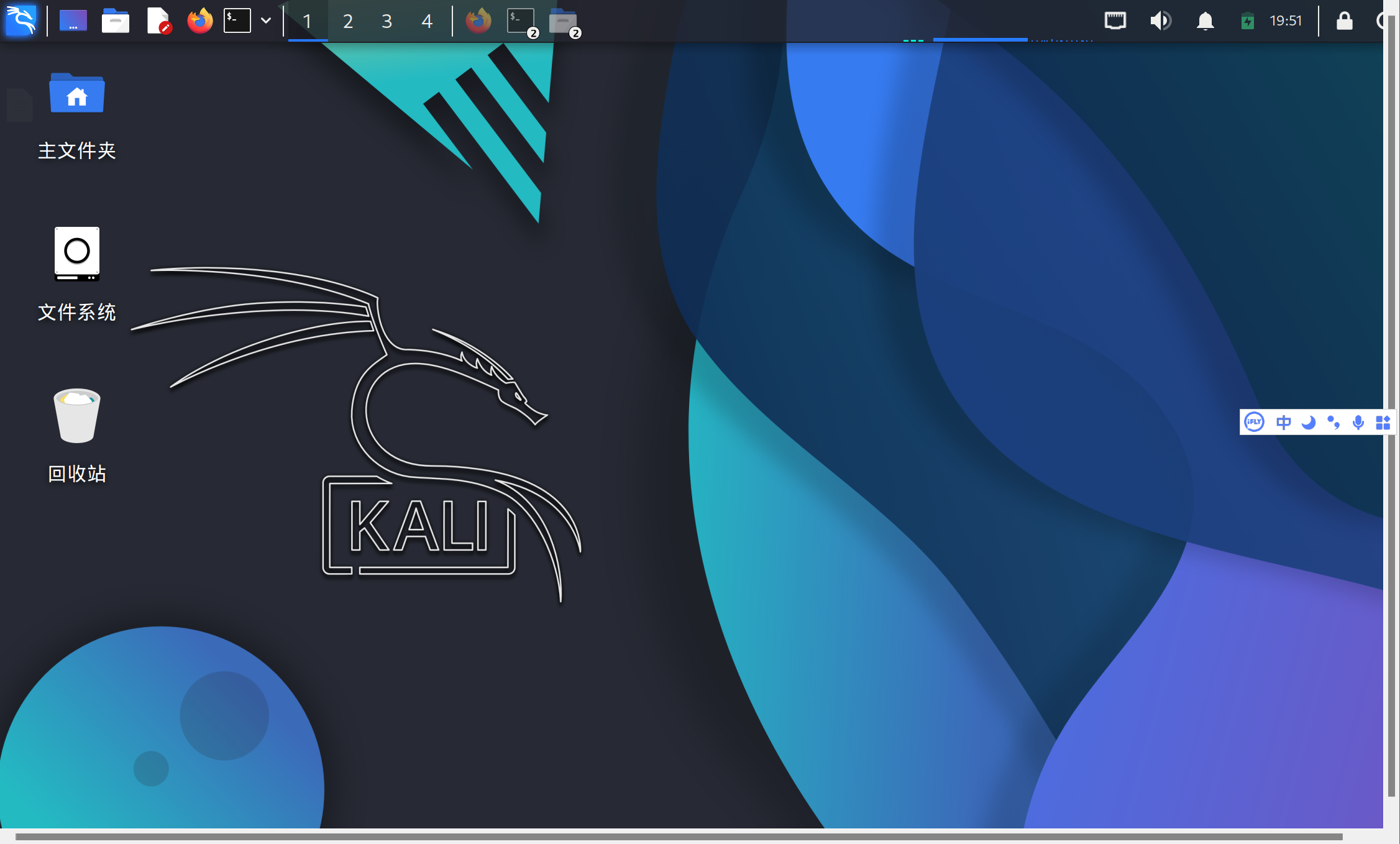Click the show desktop panel icon
This screenshot has width=1400, height=844.
coord(73,21)
